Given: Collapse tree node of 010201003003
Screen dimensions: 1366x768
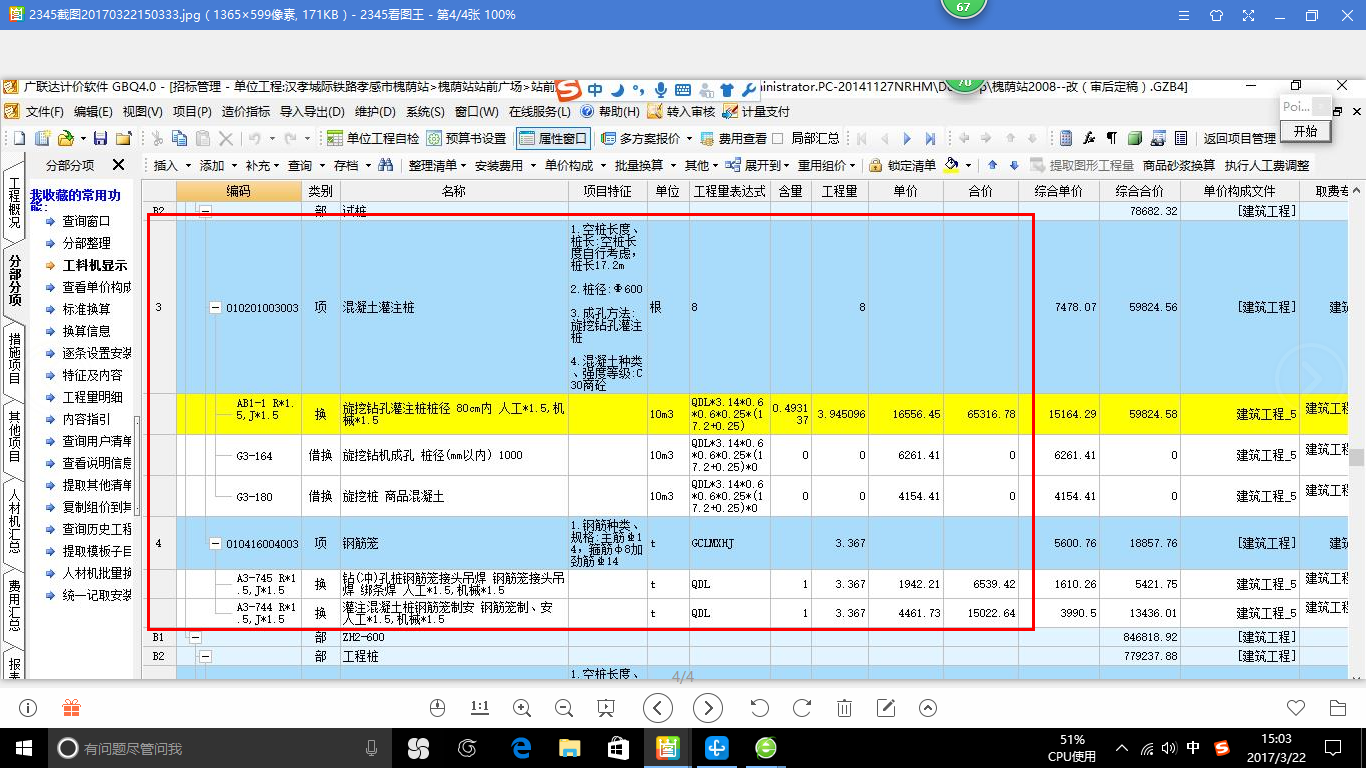Looking at the screenshot, I should [x=215, y=308].
